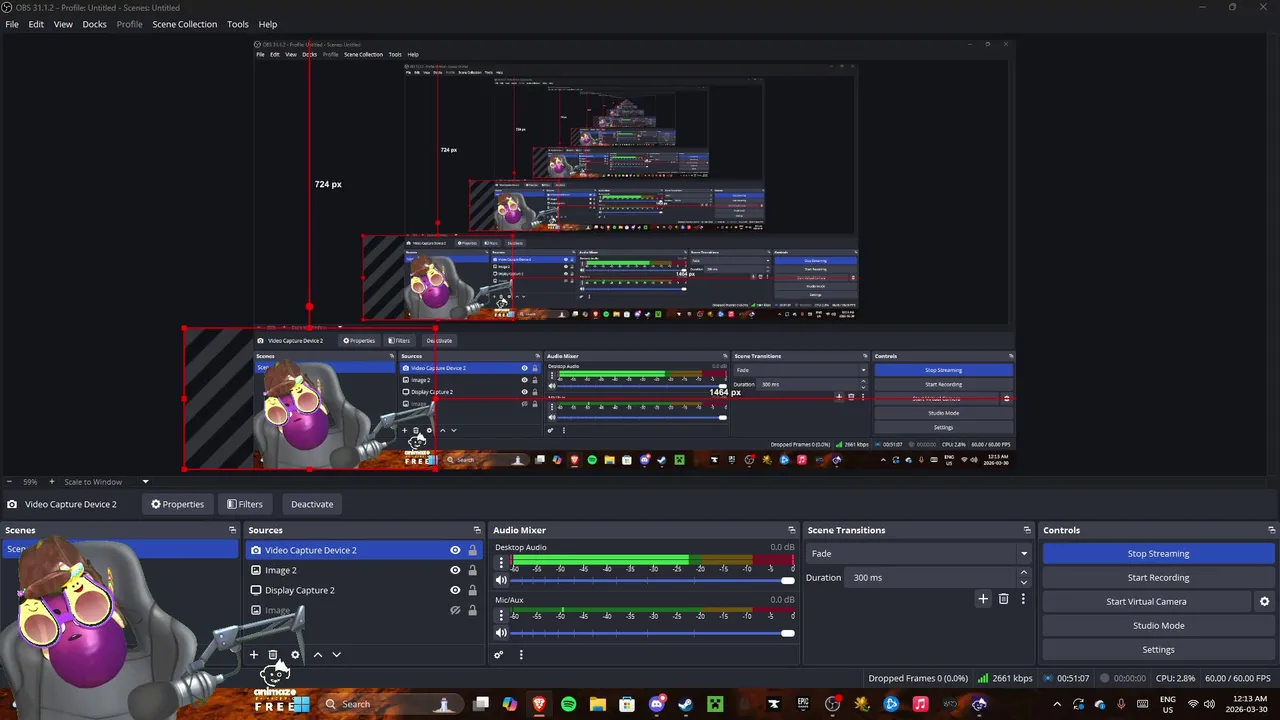Open the Scale to Window dropdown
Viewport: 1280px width, 720px height.
tap(106, 482)
